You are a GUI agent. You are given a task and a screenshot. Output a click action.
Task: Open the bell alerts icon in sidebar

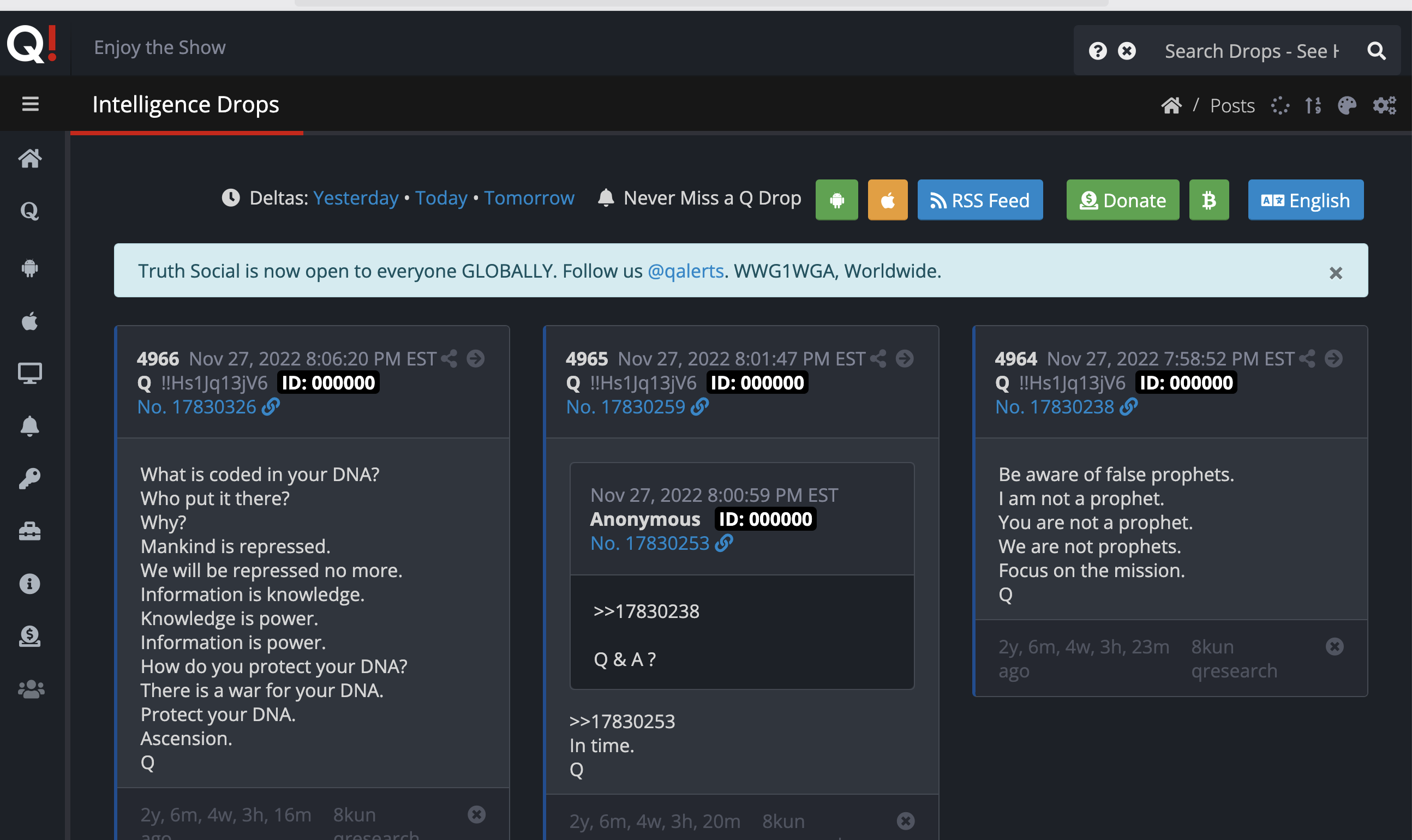point(30,425)
